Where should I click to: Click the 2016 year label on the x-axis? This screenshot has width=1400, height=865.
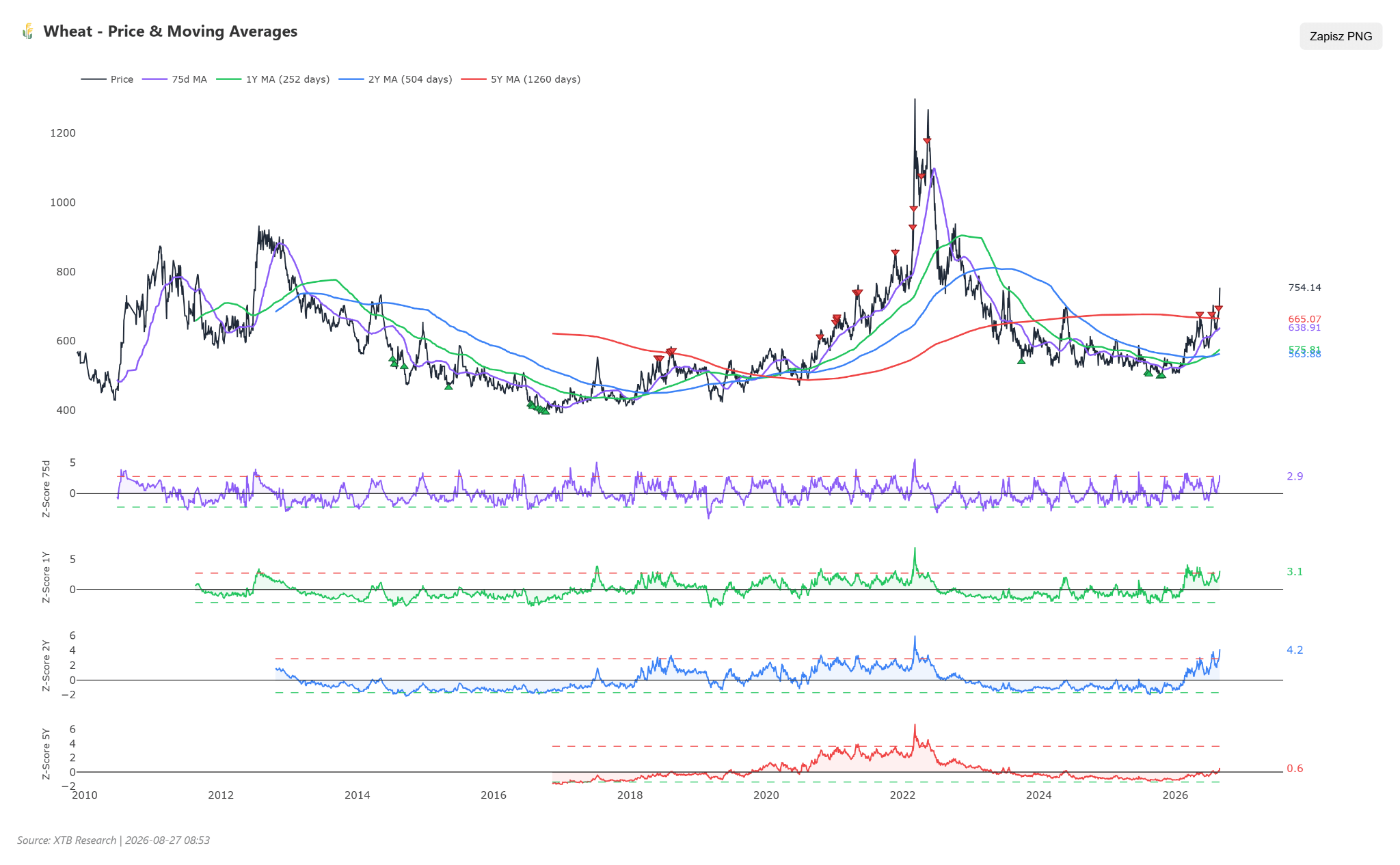click(x=494, y=795)
